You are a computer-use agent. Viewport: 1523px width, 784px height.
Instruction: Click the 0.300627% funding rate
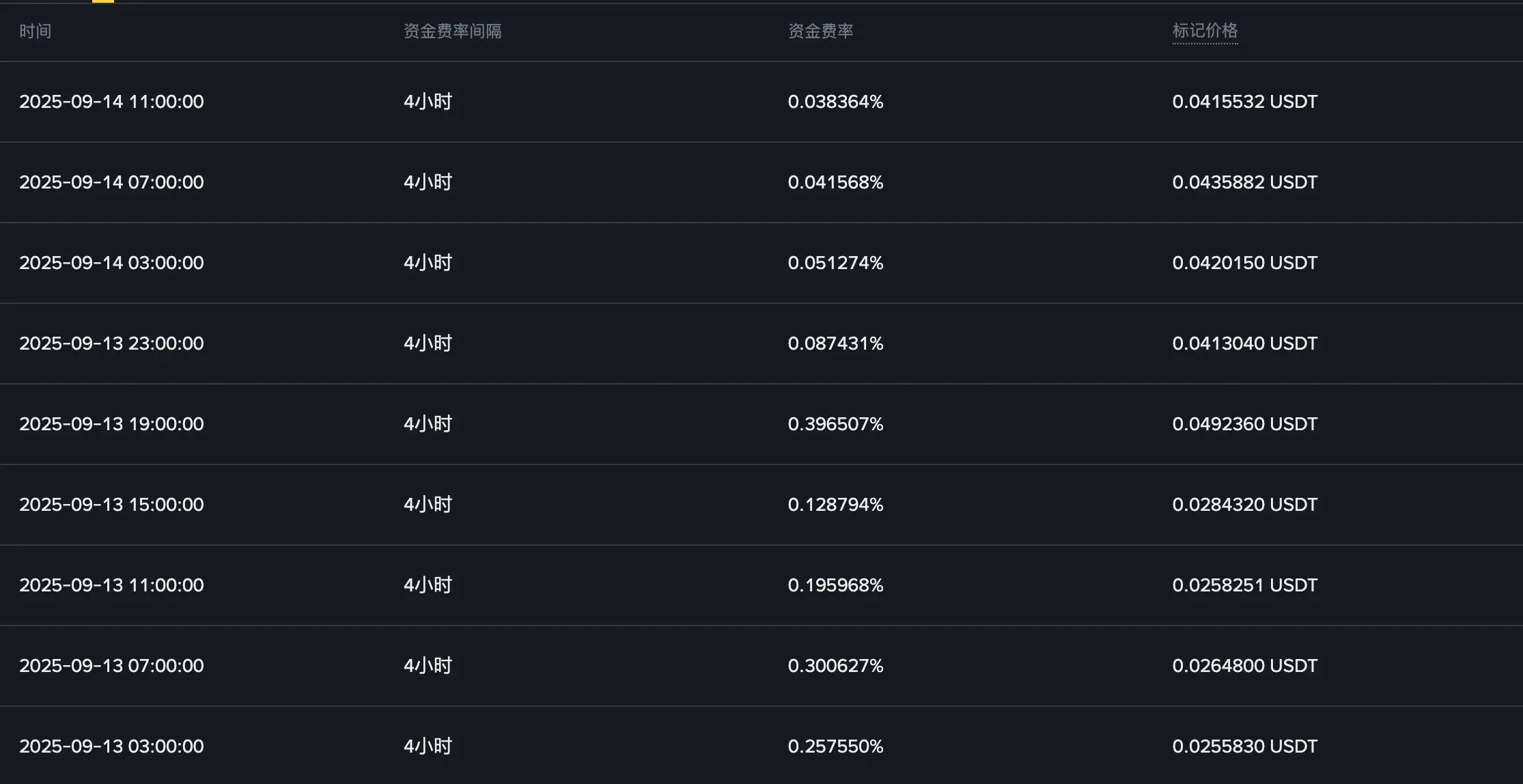(x=835, y=666)
